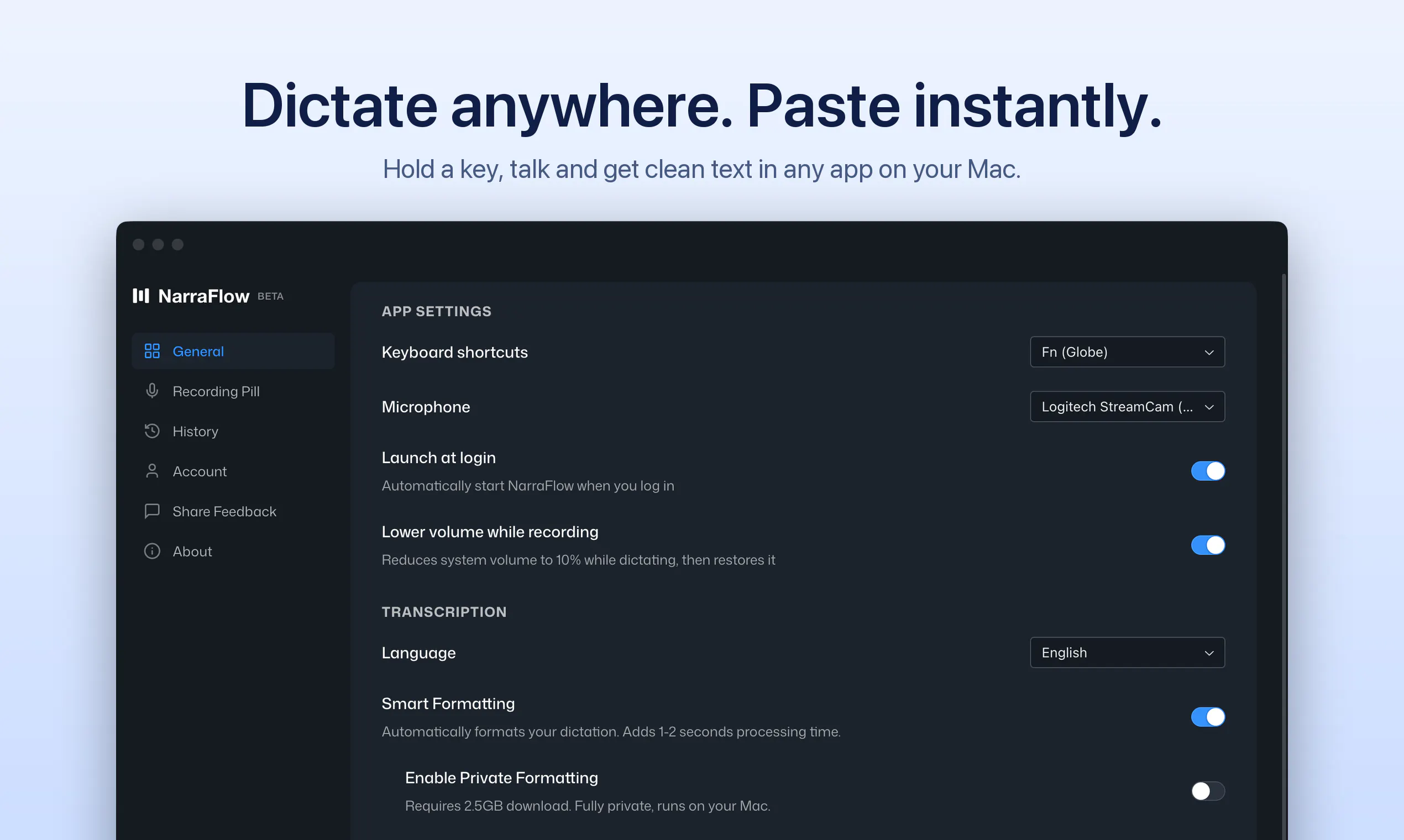Click the General grid icon in sidebar
Image resolution: width=1404 pixels, height=840 pixels.
[151, 351]
